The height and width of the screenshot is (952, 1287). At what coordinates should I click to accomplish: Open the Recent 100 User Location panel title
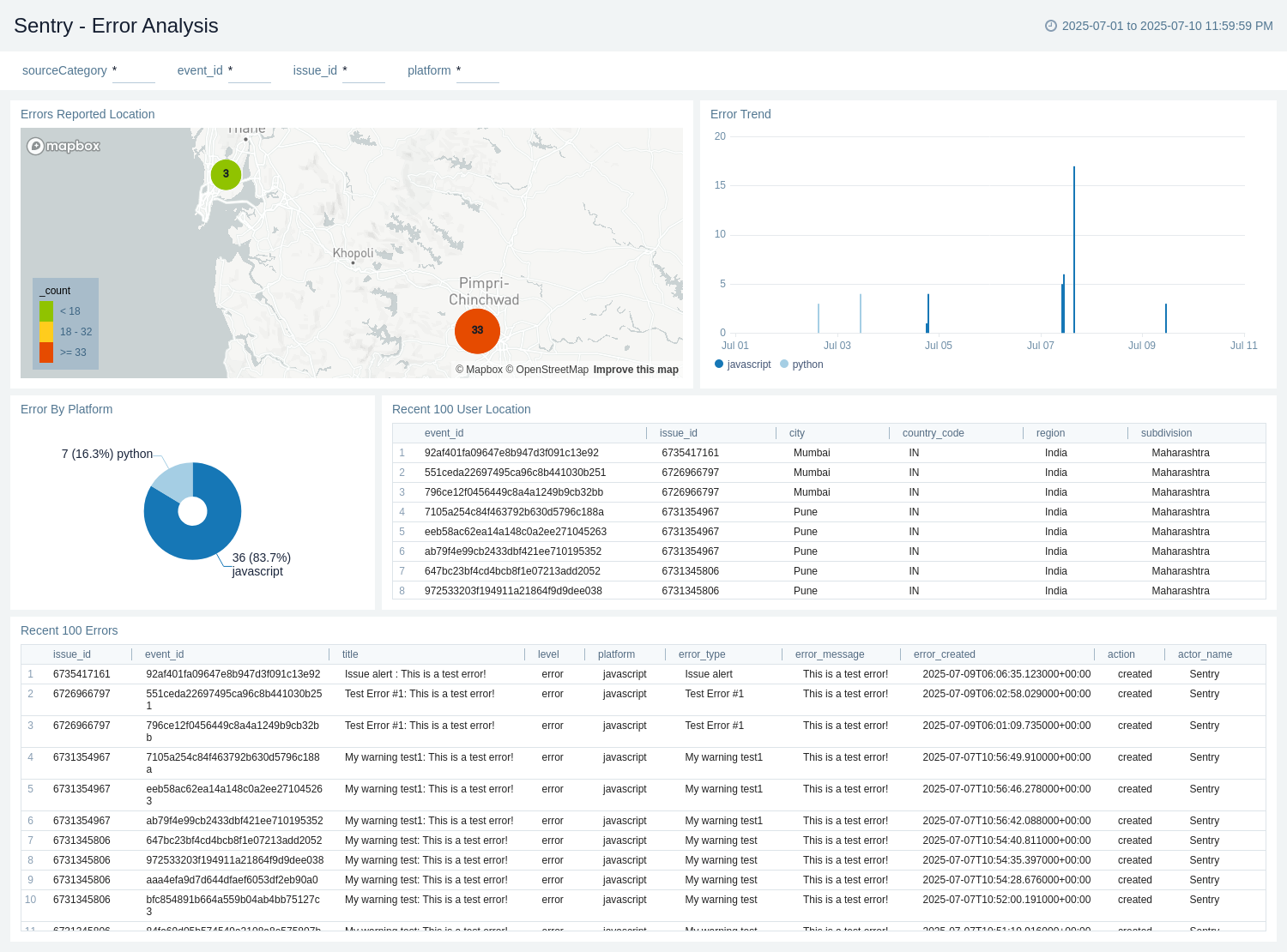tap(461, 409)
